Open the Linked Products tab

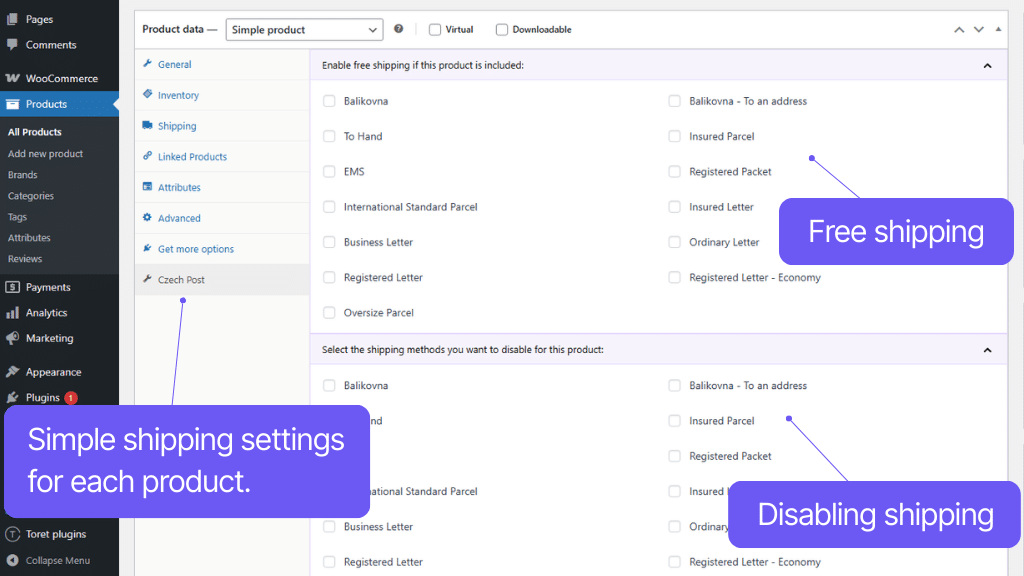click(x=222, y=157)
